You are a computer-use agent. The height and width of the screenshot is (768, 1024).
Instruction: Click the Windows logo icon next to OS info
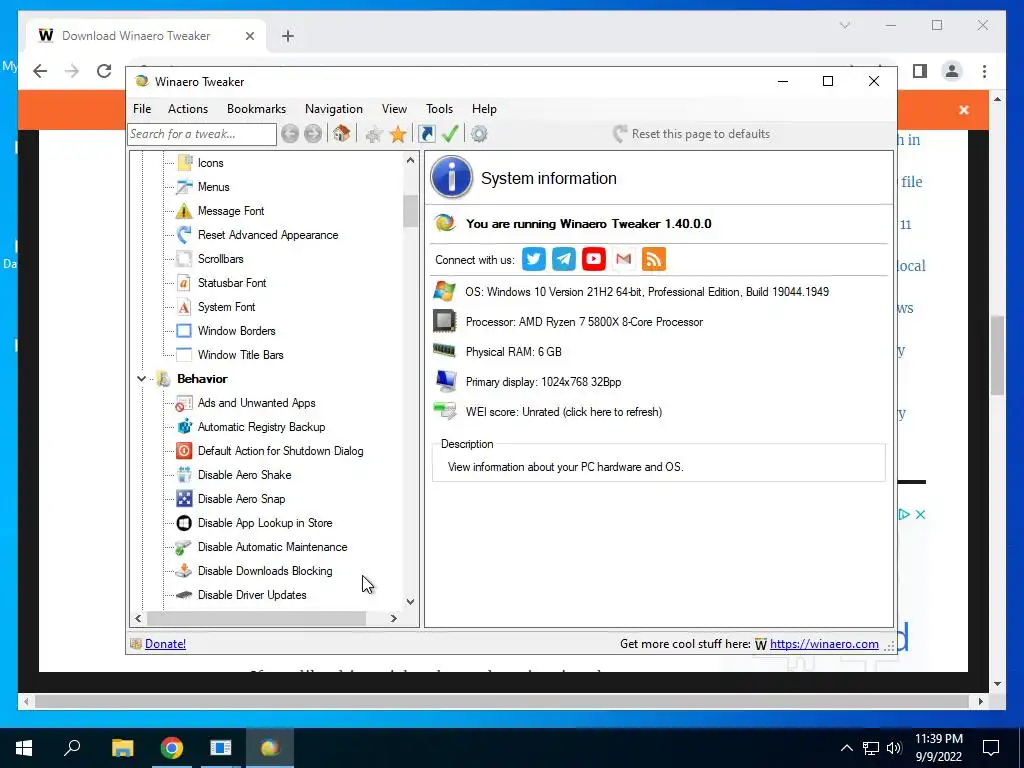click(x=445, y=291)
